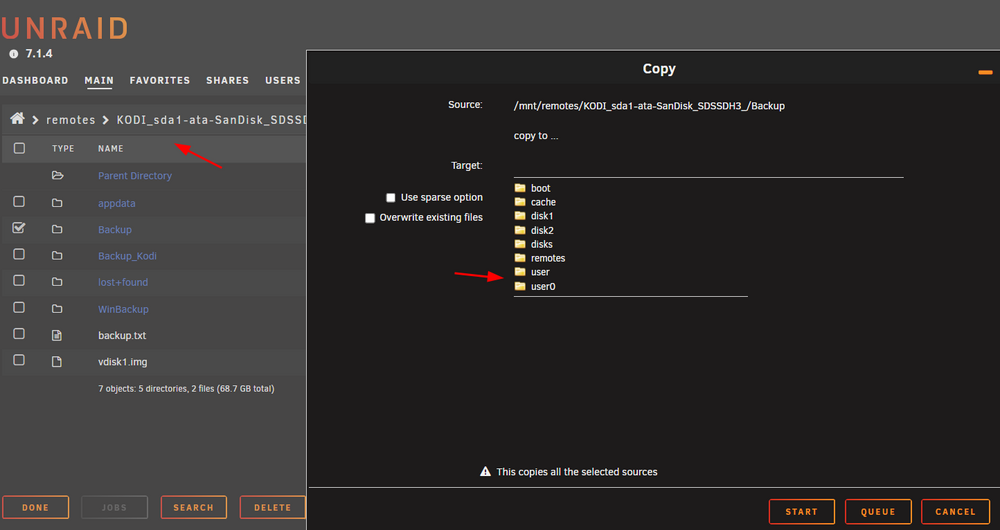Click the home icon in breadcrumb
The image size is (1000, 530).
(17, 119)
